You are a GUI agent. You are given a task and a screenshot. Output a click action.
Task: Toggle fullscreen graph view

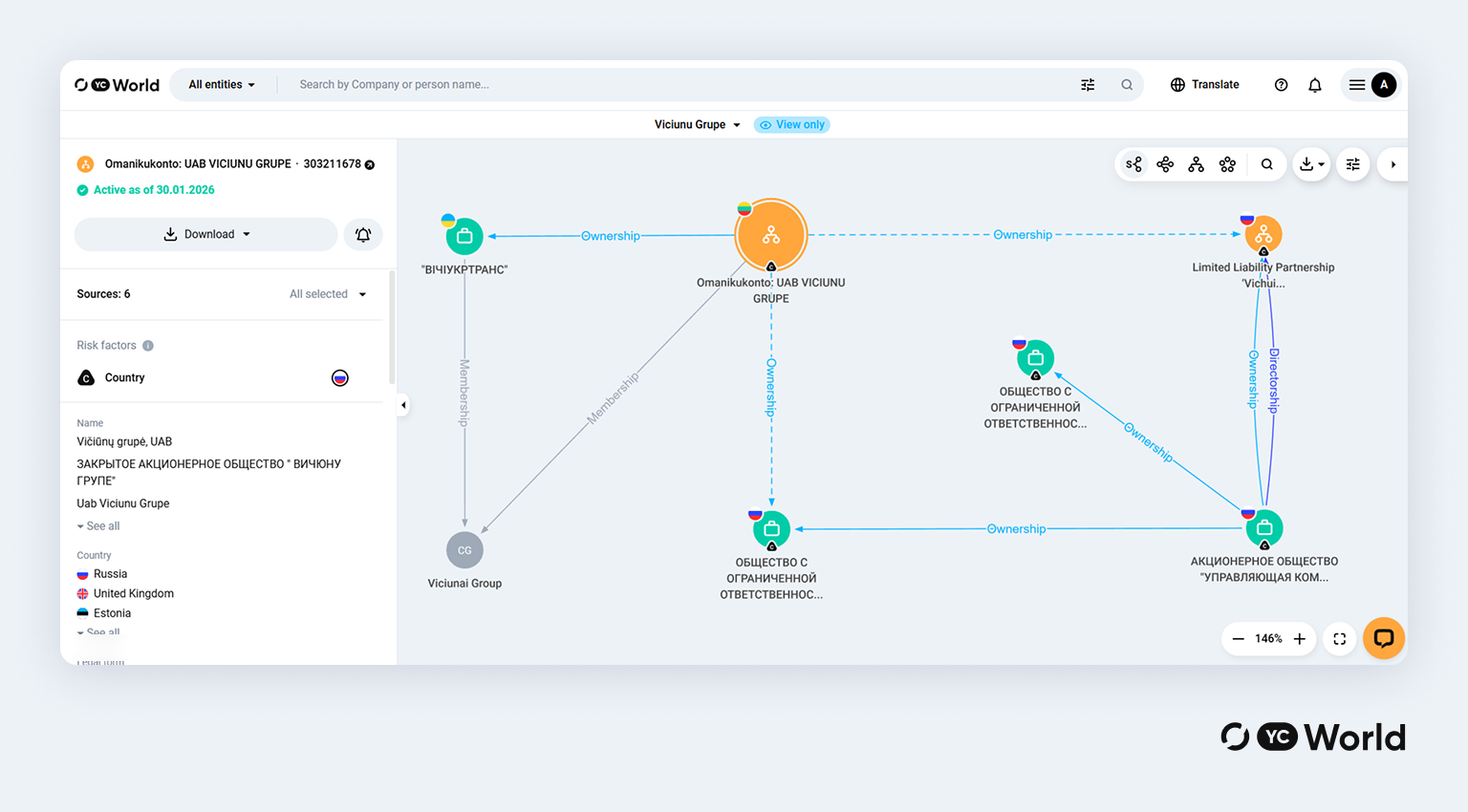pyautogui.click(x=1340, y=639)
